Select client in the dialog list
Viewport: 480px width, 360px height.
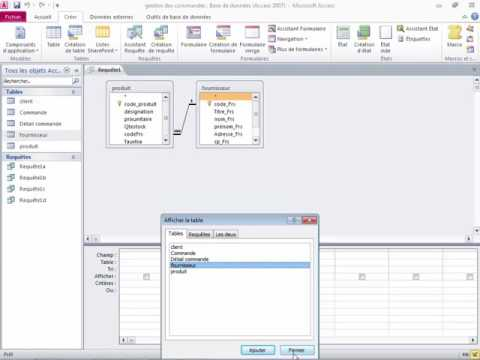tap(240, 247)
